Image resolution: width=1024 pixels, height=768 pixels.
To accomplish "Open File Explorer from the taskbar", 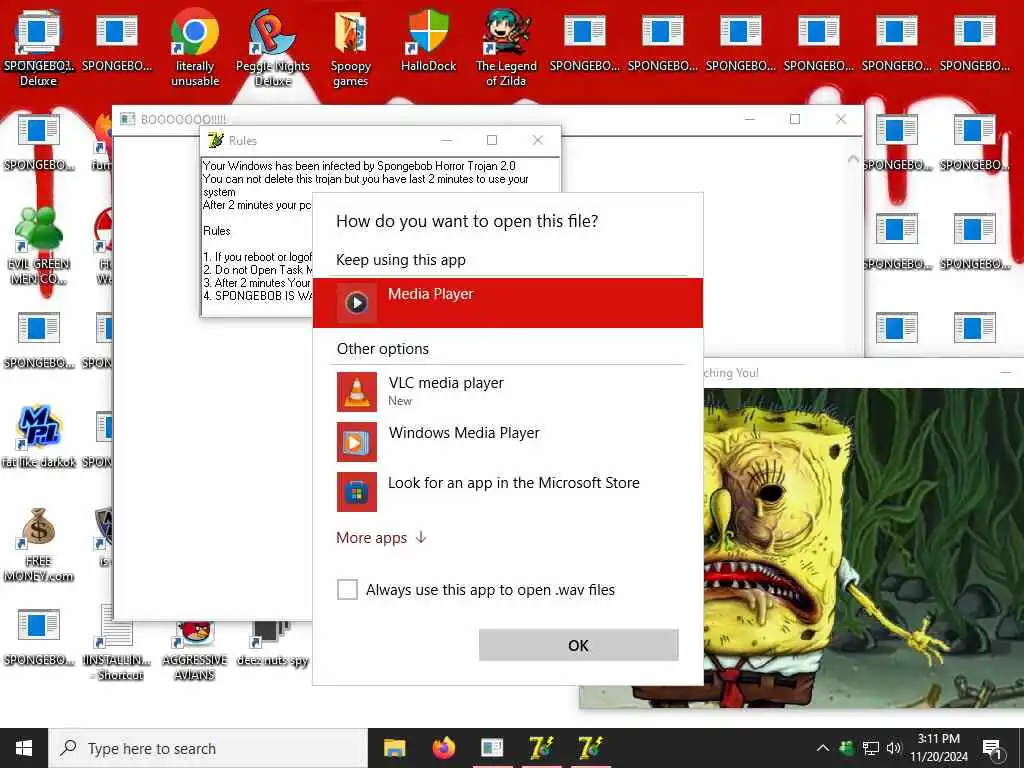I will coord(394,748).
